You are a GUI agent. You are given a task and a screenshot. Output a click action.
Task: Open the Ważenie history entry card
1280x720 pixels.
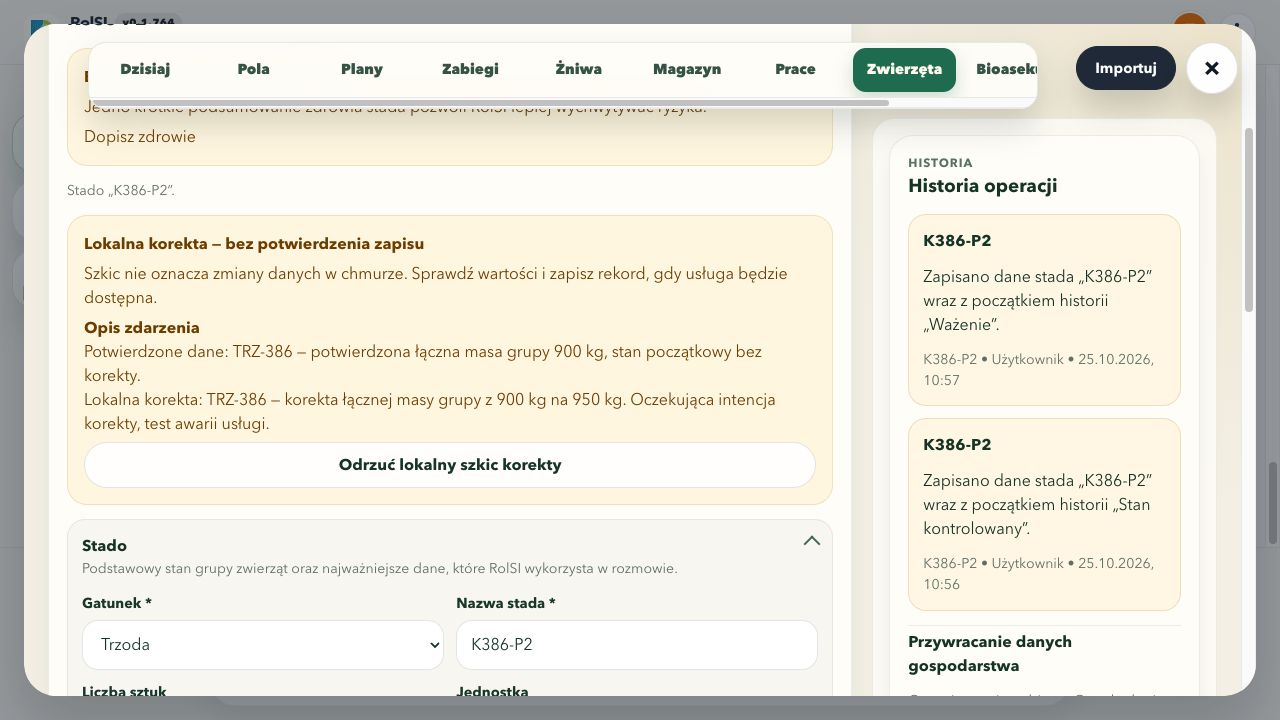pos(1044,310)
